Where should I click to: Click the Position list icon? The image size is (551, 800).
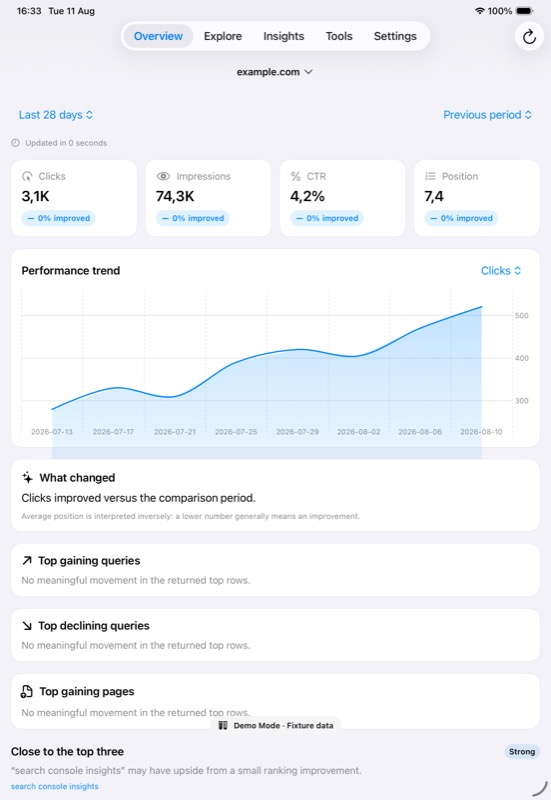coord(430,176)
